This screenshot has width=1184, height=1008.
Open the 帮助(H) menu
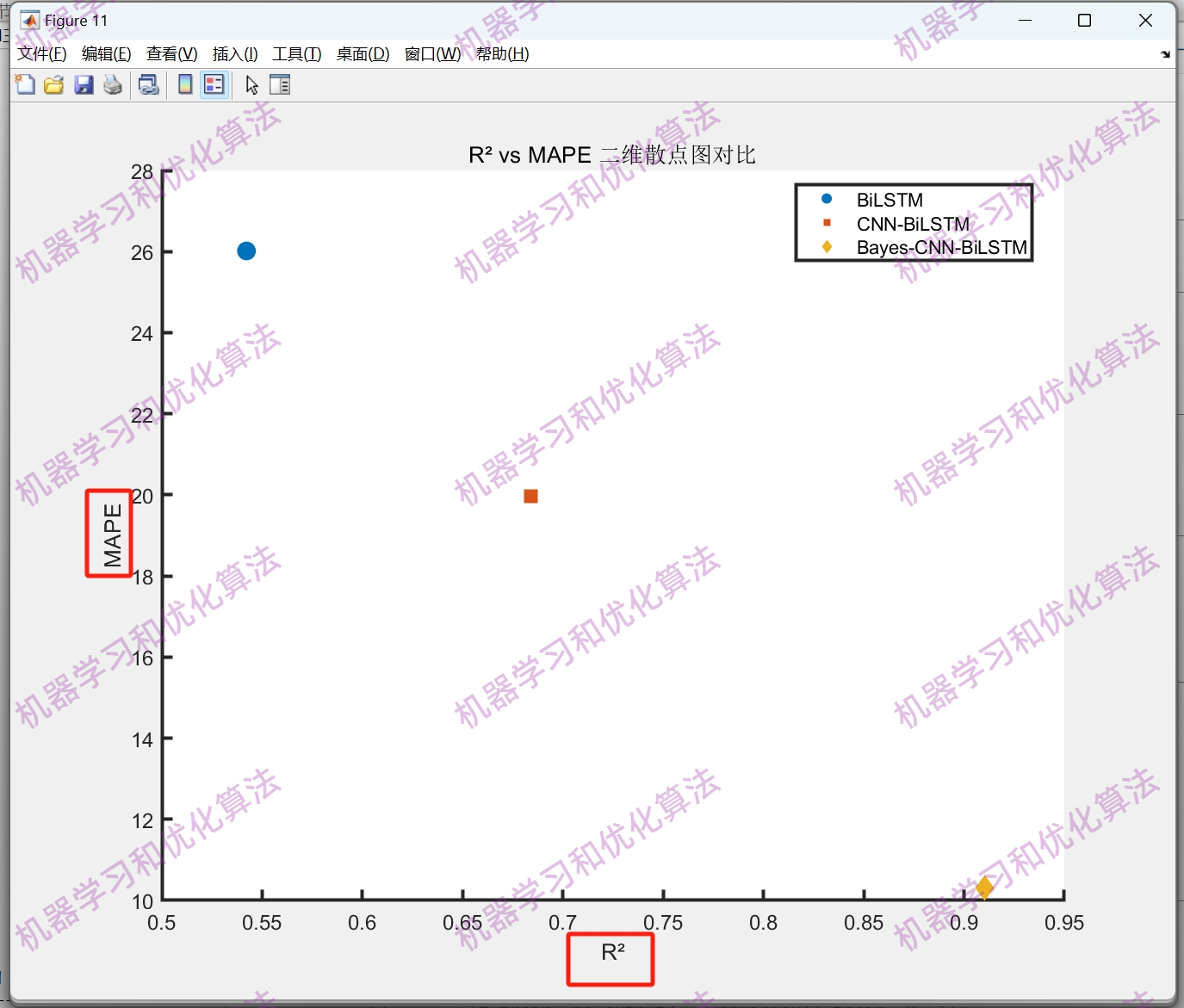pyautogui.click(x=502, y=53)
